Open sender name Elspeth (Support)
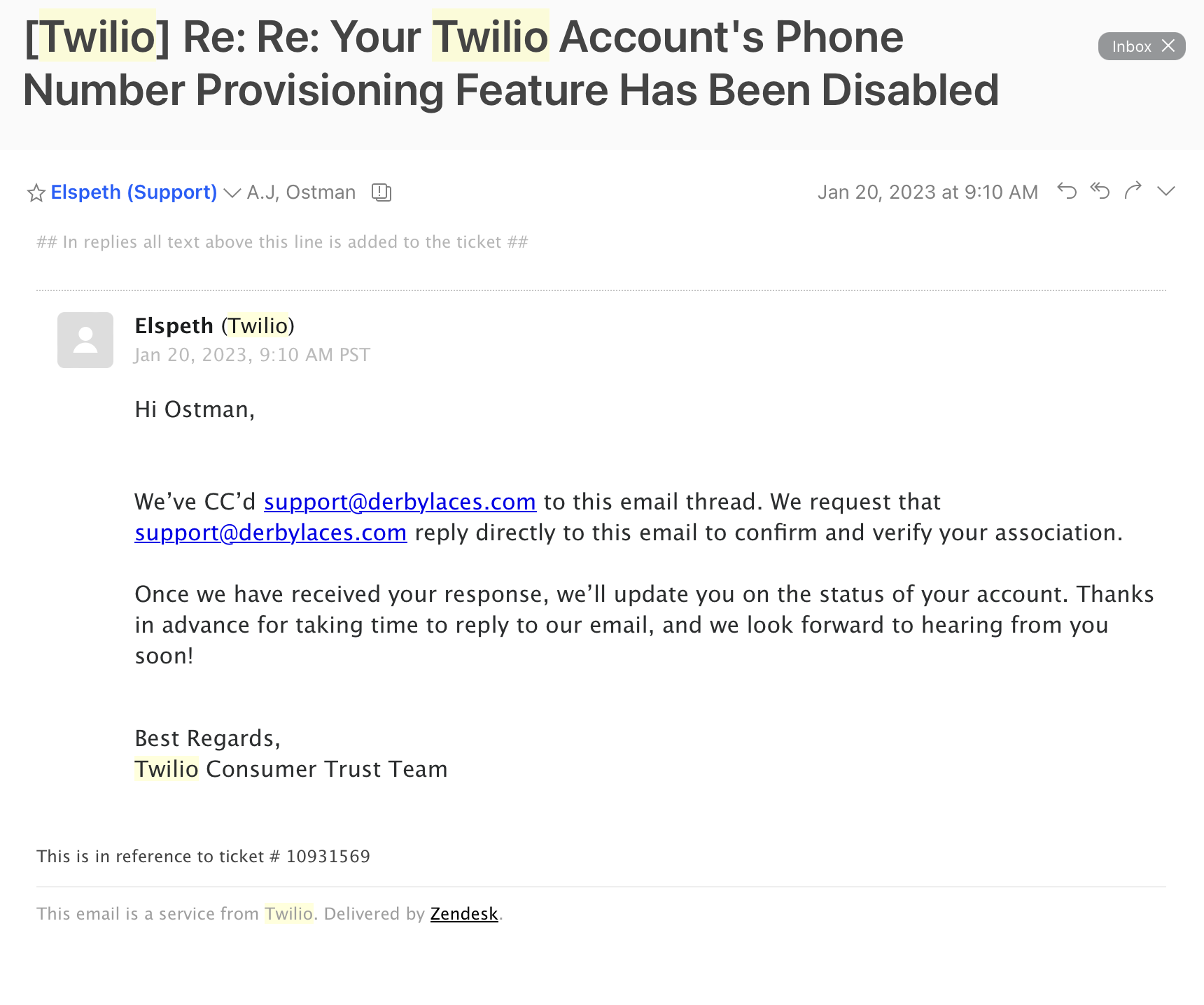The height and width of the screenshot is (1005, 1204). point(134,192)
